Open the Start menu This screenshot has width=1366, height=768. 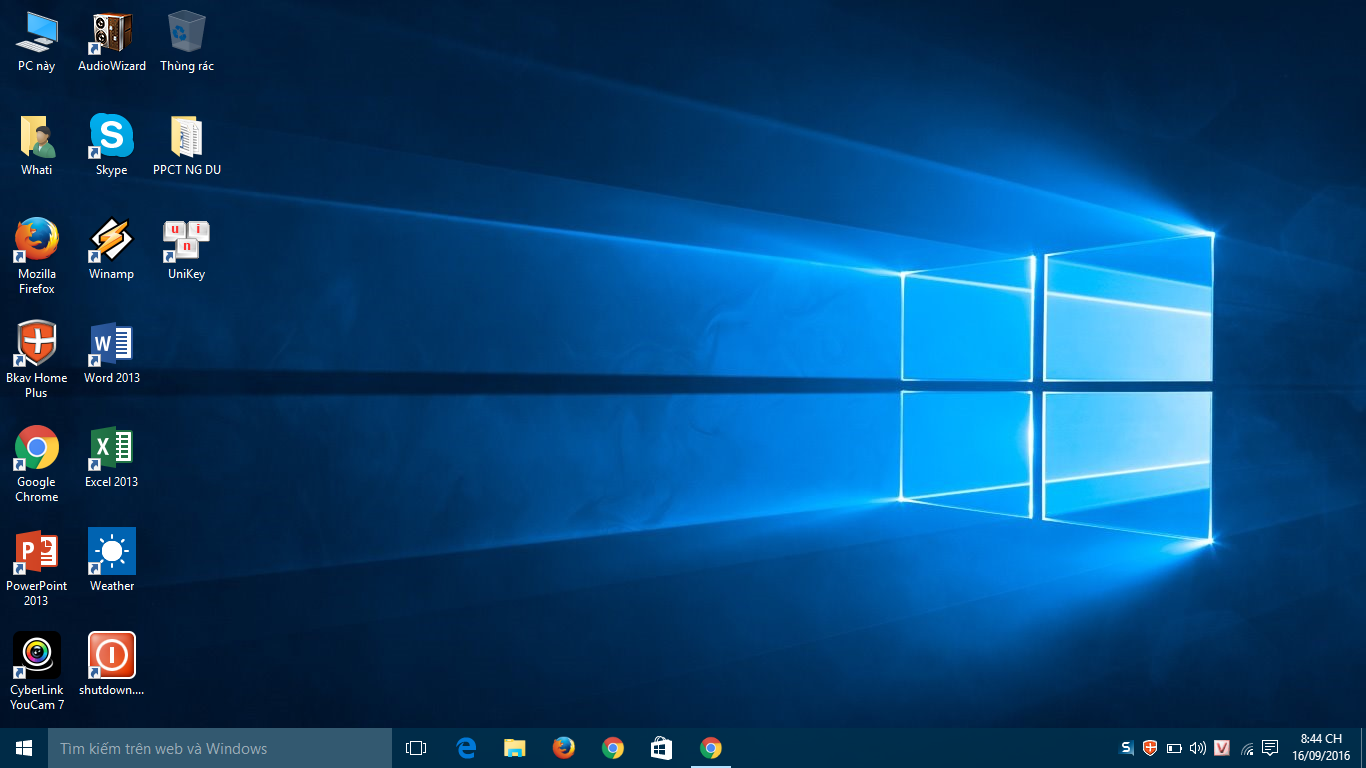pyautogui.click(x=24, y=748)
